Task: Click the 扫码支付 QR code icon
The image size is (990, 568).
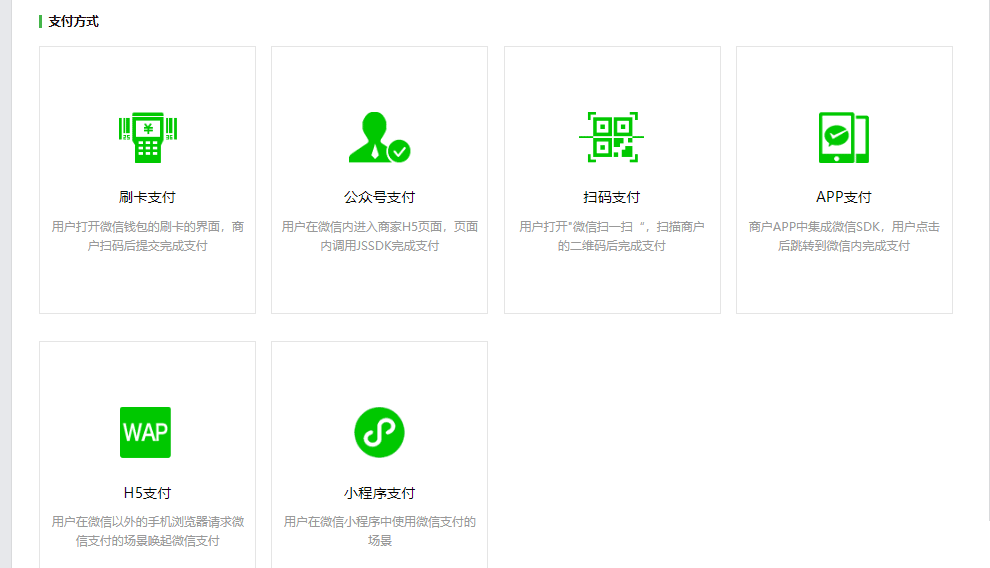Action: 611,138
